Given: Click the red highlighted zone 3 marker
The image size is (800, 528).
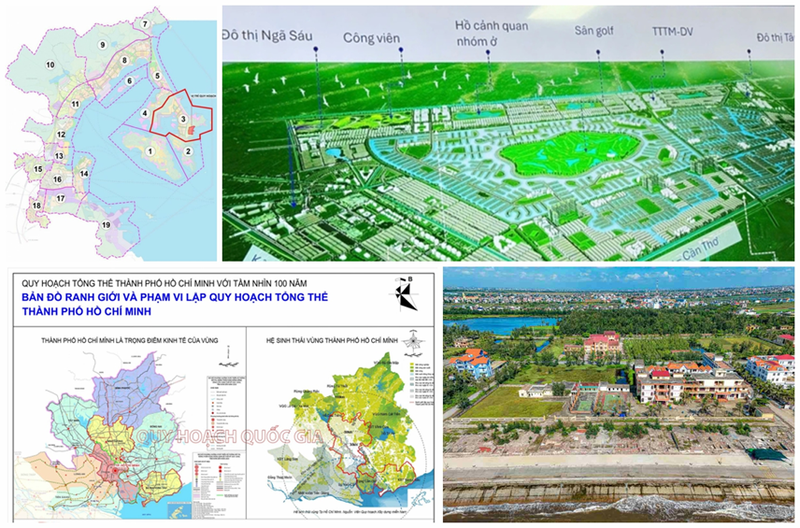Looking at the screenshot, I should tap(183, 120).
